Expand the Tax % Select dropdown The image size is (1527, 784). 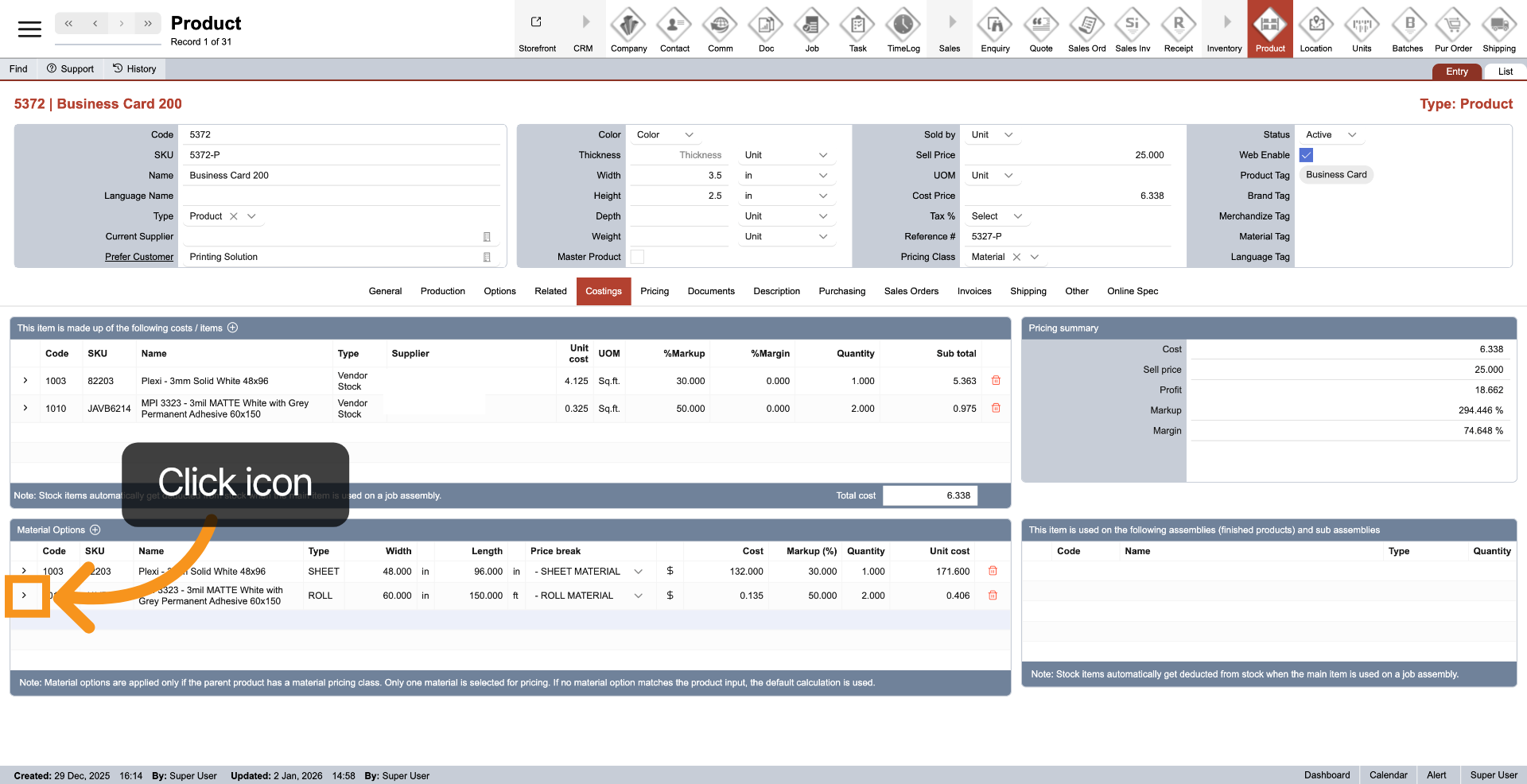(997, 216)
